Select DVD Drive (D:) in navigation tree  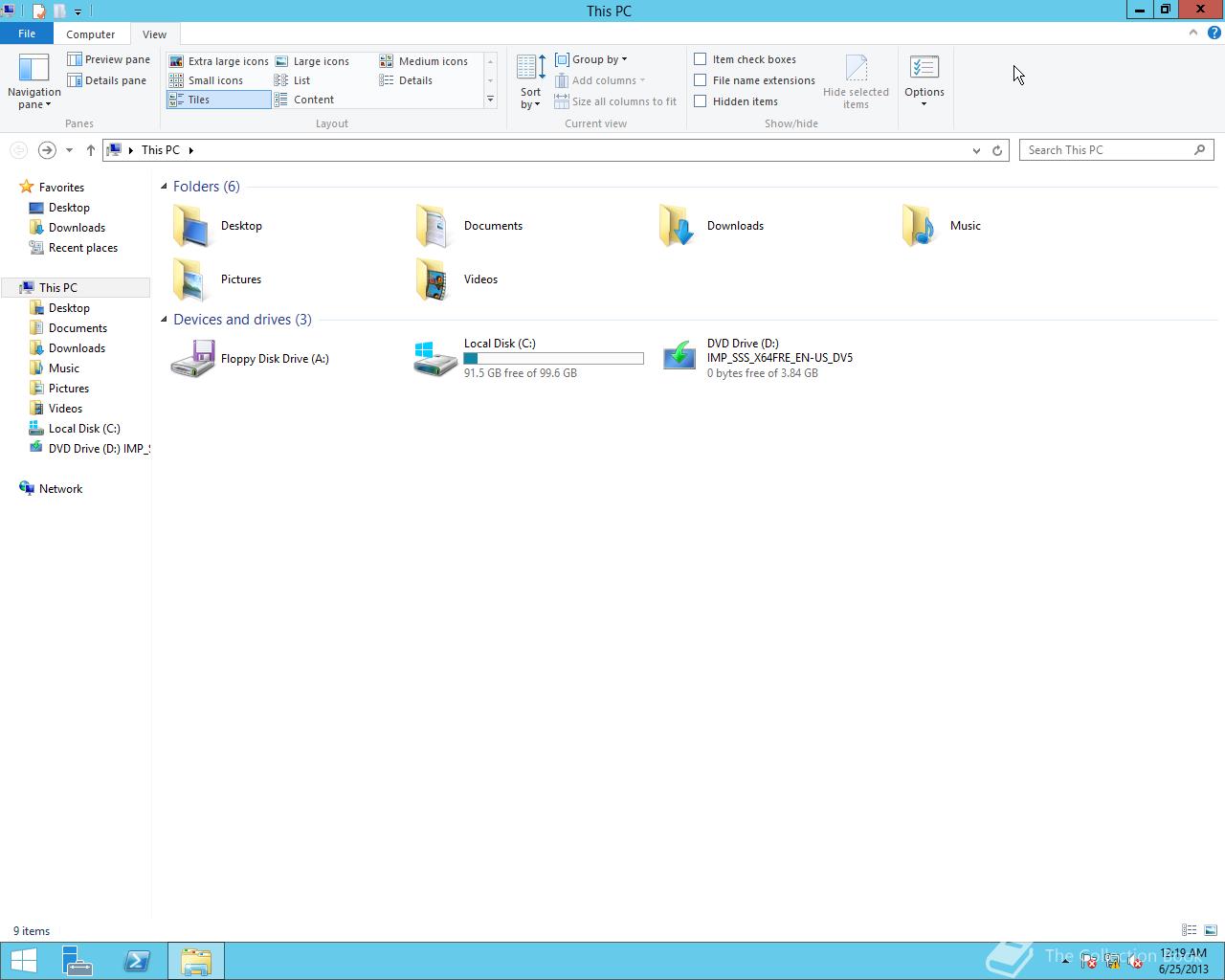[89, 449]
